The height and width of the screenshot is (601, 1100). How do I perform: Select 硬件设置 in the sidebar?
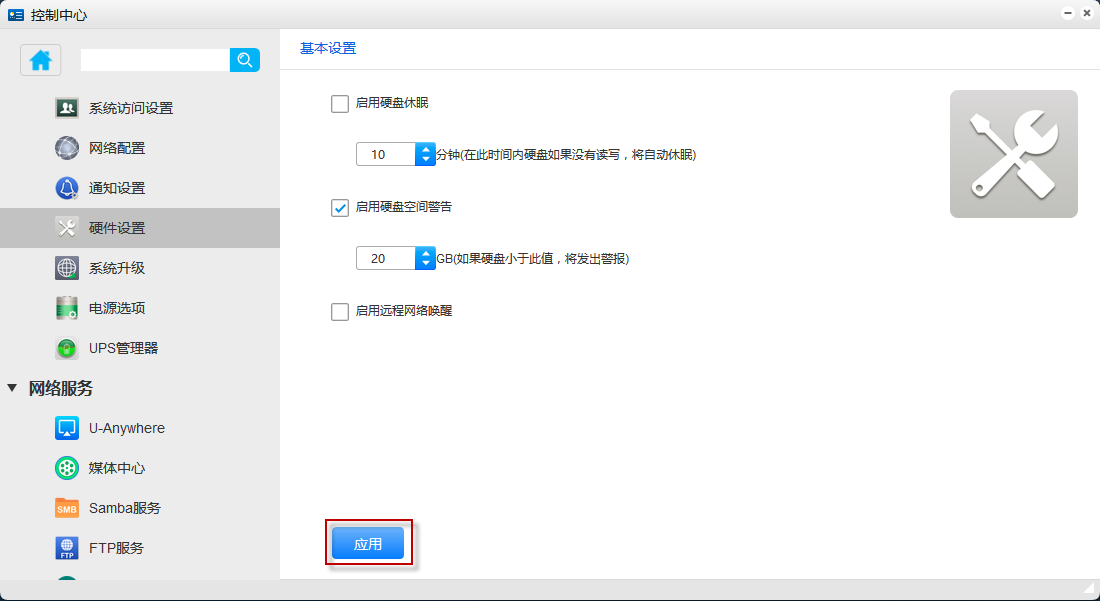tap(117, 228)
